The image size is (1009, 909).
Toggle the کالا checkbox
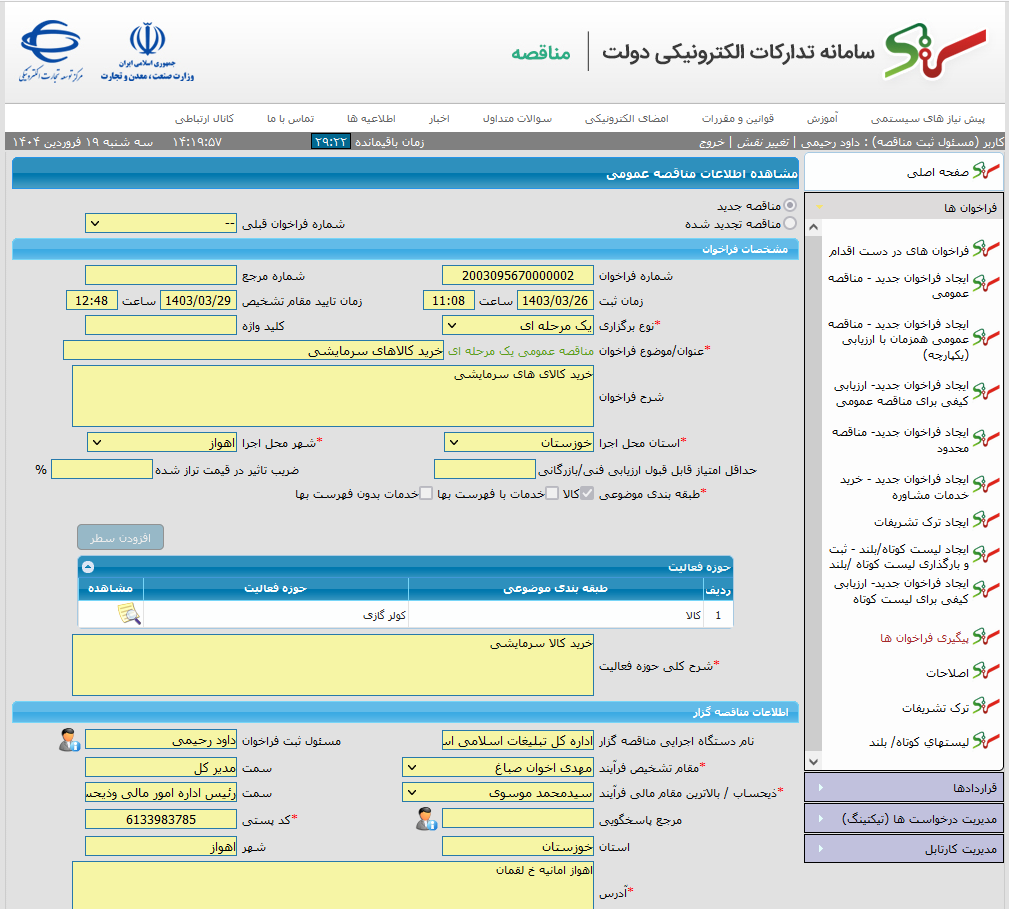(587, 493)
